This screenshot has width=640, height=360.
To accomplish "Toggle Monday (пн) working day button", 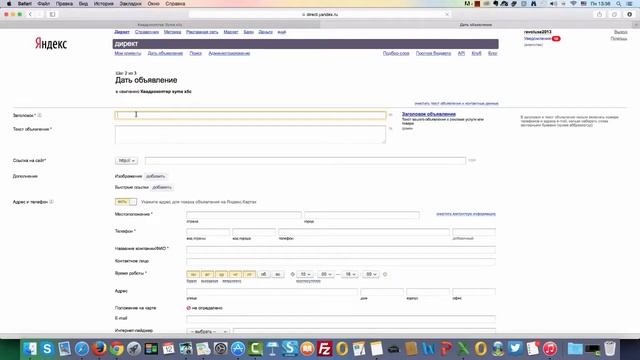I will 193,274.
